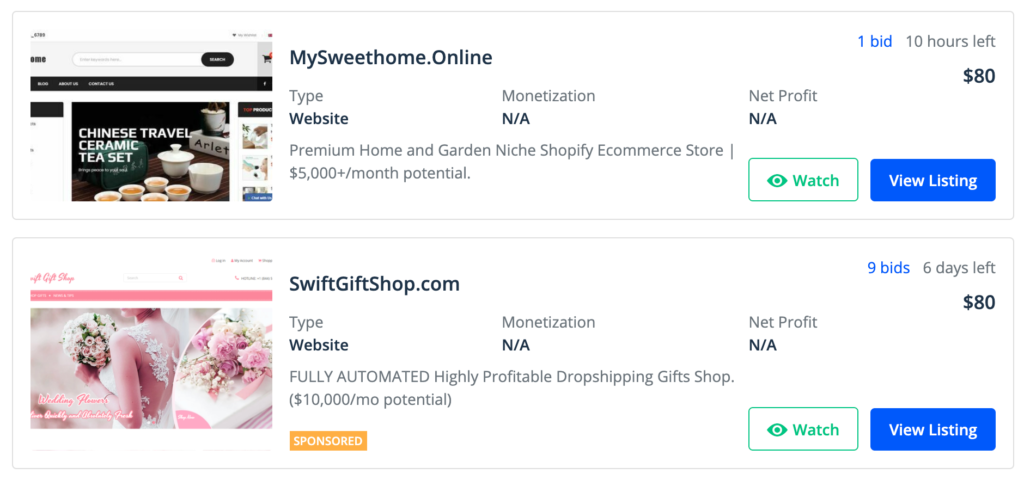Click the '1 bid' link
This screenshot has height=480, width=1024.
point(874,42)
